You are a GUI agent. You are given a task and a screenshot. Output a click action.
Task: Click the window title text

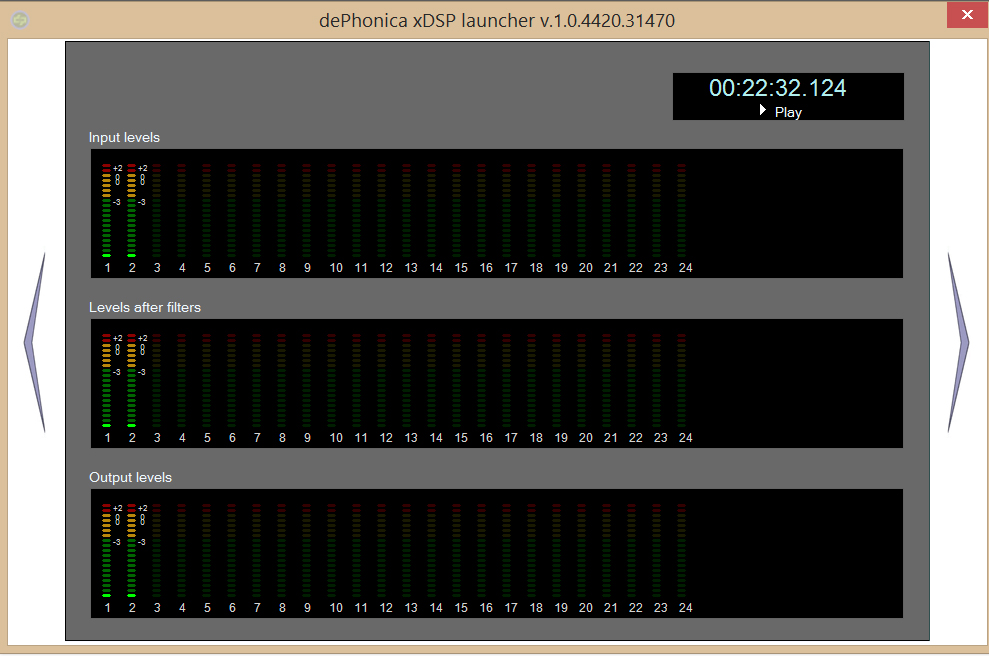click(x=497, y=20)
